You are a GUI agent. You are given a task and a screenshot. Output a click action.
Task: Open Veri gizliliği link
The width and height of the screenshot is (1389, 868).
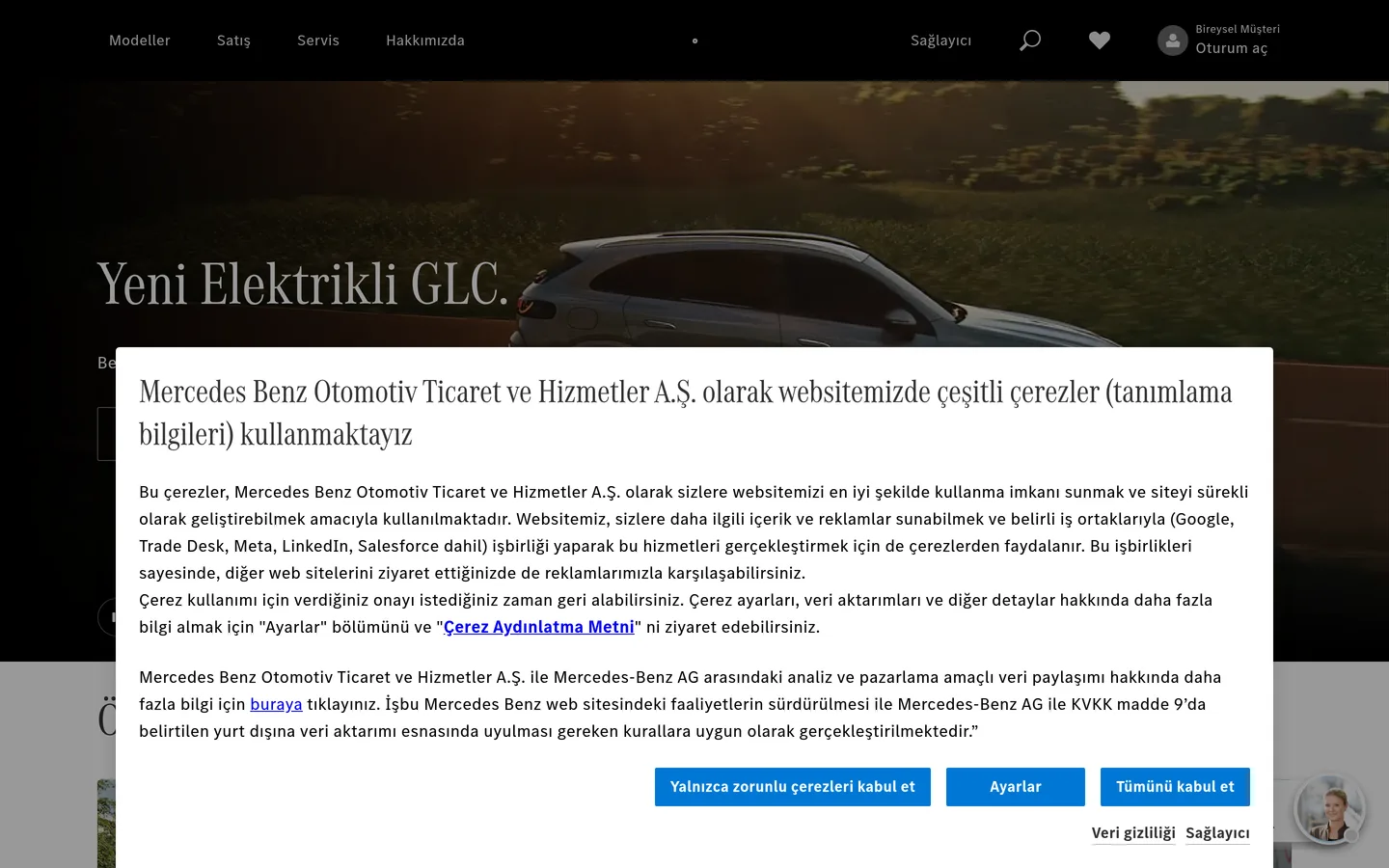point(1133,833)
